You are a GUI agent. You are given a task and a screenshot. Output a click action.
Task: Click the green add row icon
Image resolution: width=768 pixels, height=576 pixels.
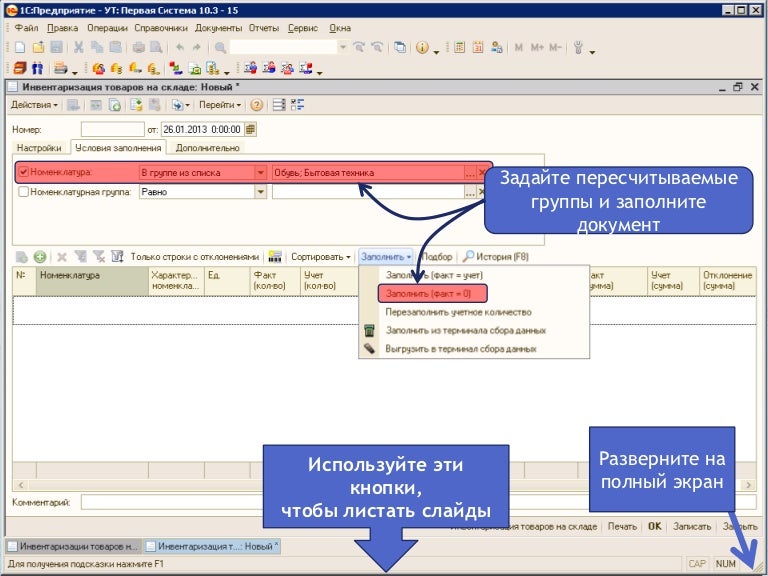click(x=40, y=257)
